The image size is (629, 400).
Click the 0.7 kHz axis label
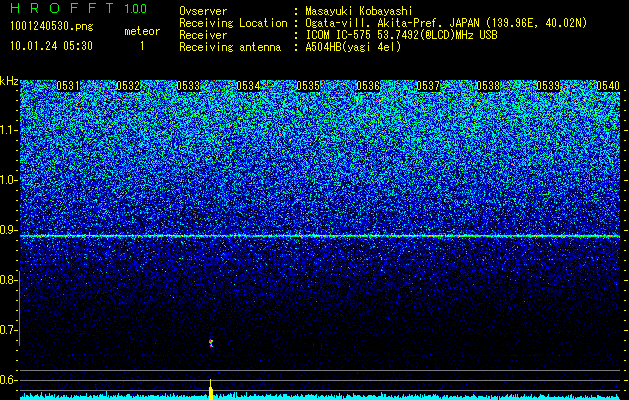(x=8, y=330)
